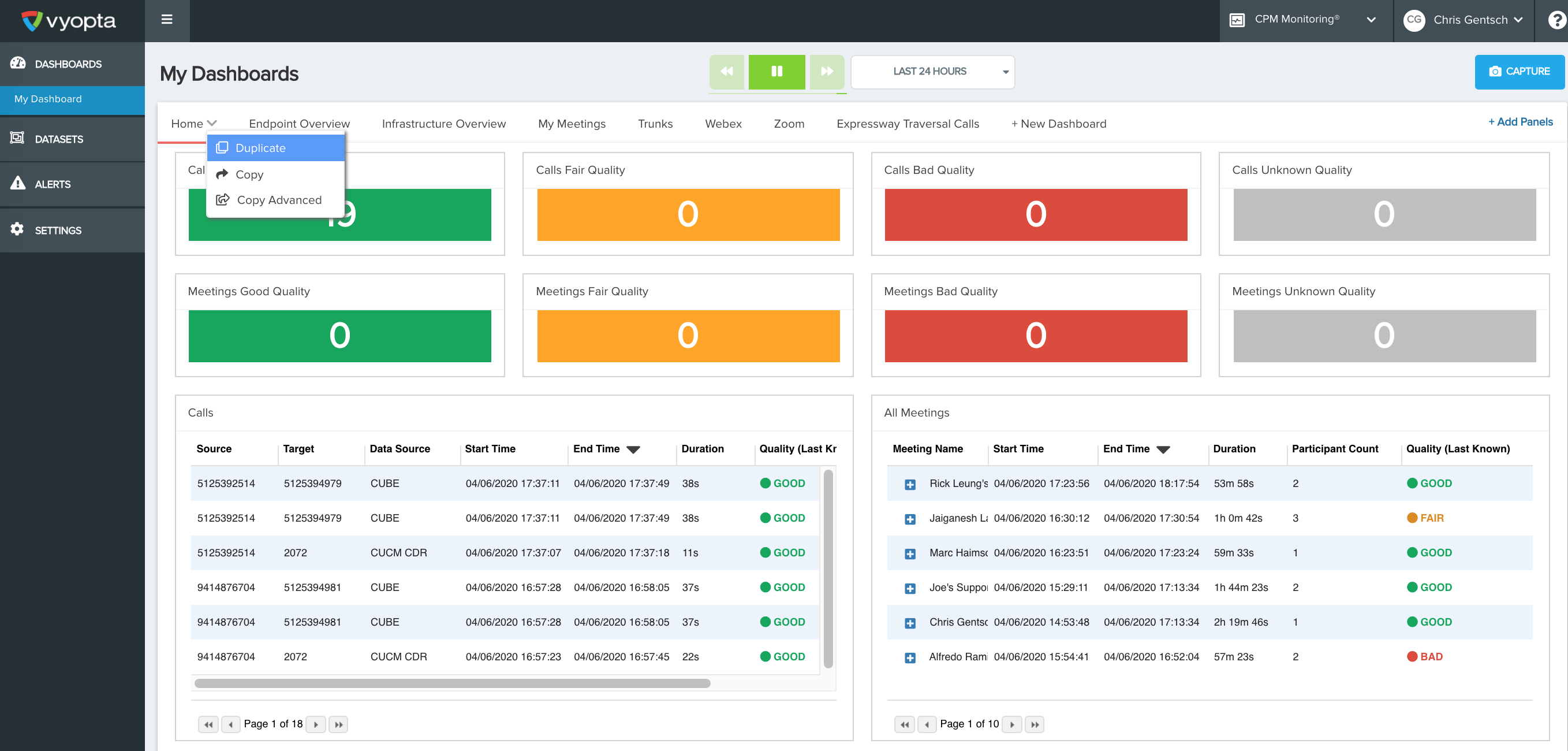
Task: Go to next page of All Meetings
Action: (1011, 724)
